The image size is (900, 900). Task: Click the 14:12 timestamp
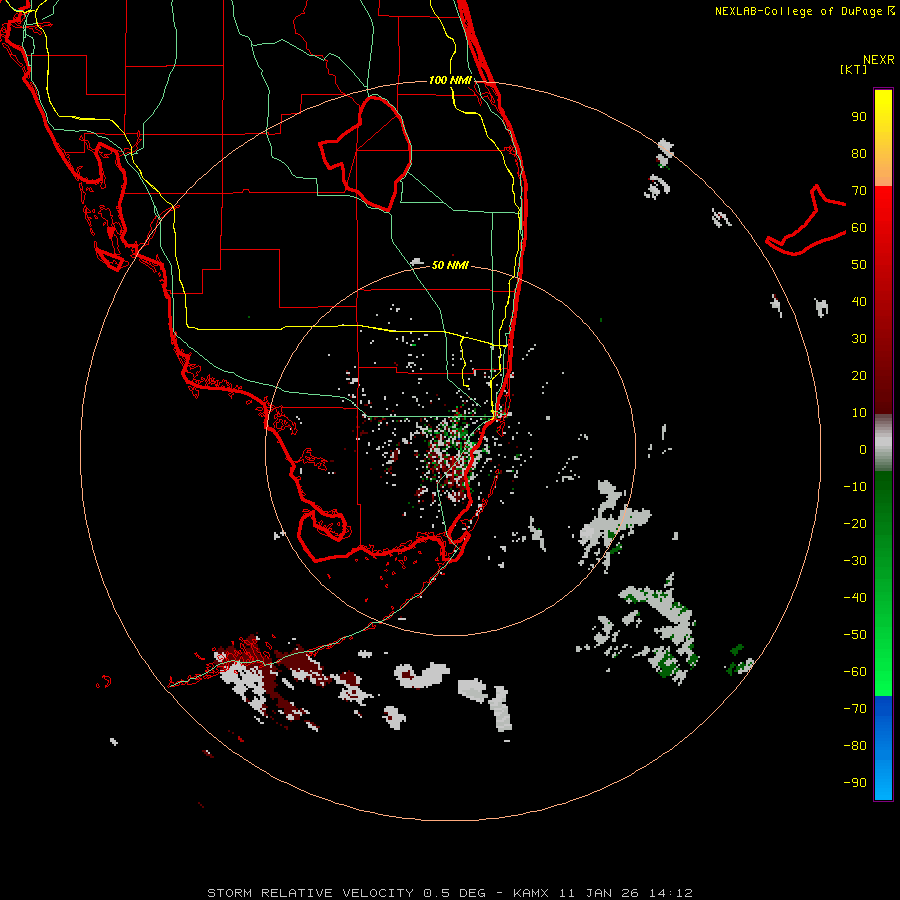(671, 893)
